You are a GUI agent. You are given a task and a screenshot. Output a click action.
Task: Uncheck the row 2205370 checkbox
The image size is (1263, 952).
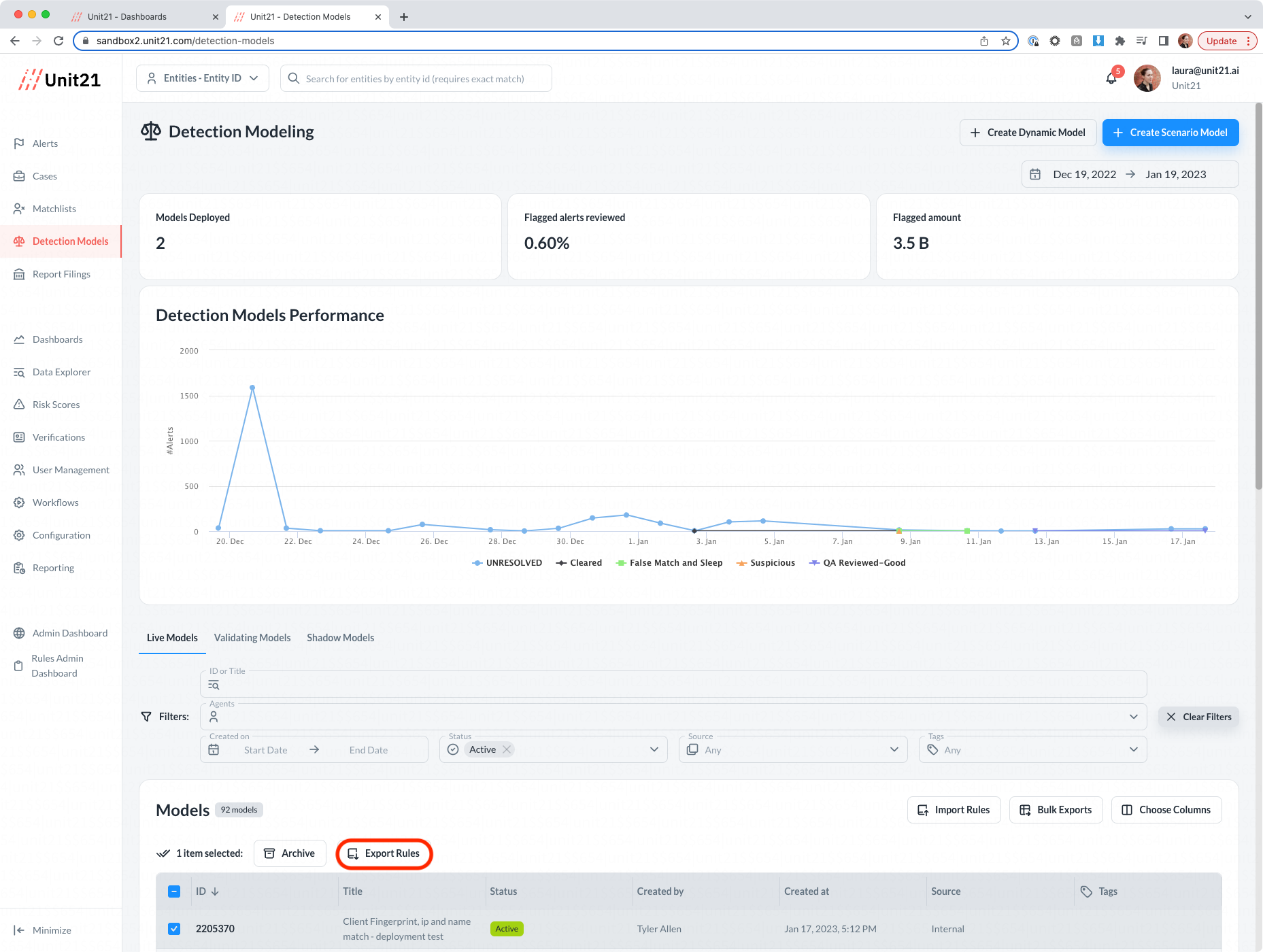tap(174, 929)
